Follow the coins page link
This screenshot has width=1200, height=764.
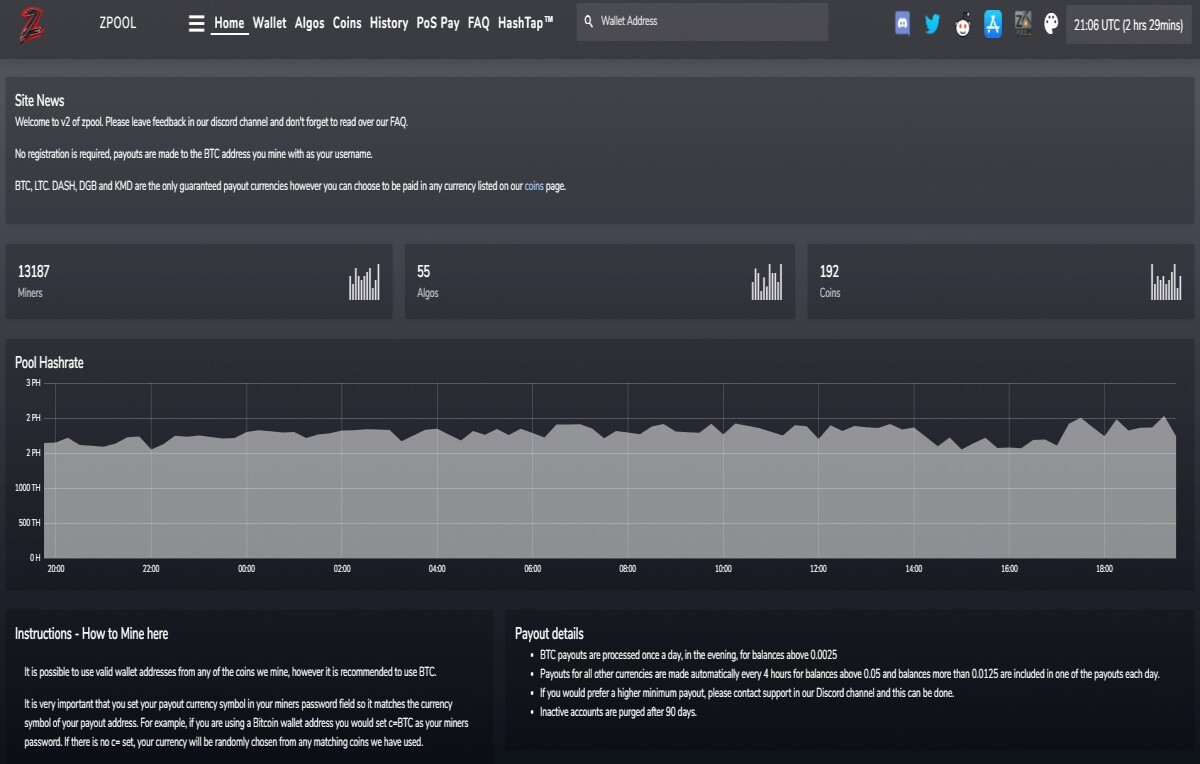click(x=534, y=186)
